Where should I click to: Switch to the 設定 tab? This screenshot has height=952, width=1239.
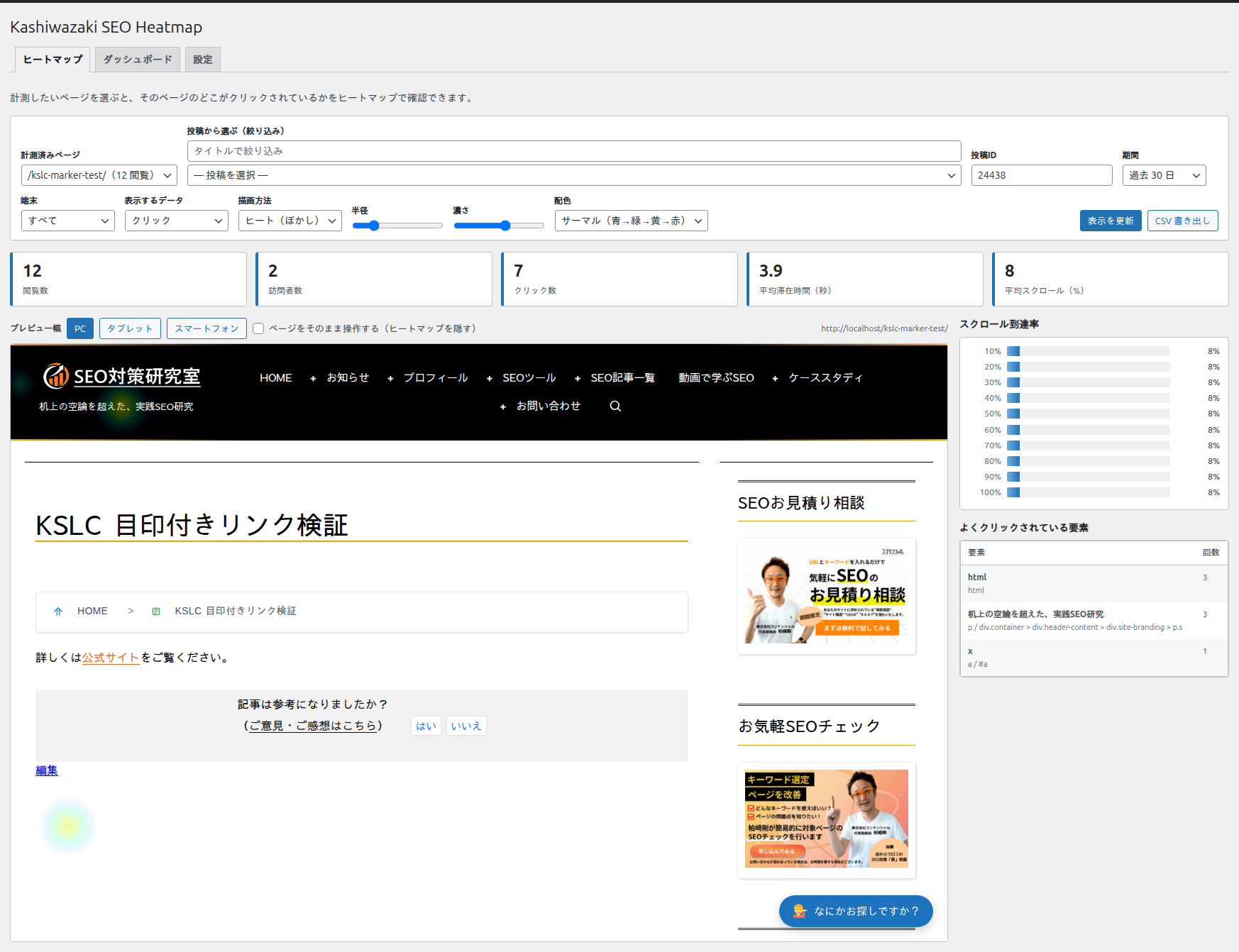(x=203, y=60)
